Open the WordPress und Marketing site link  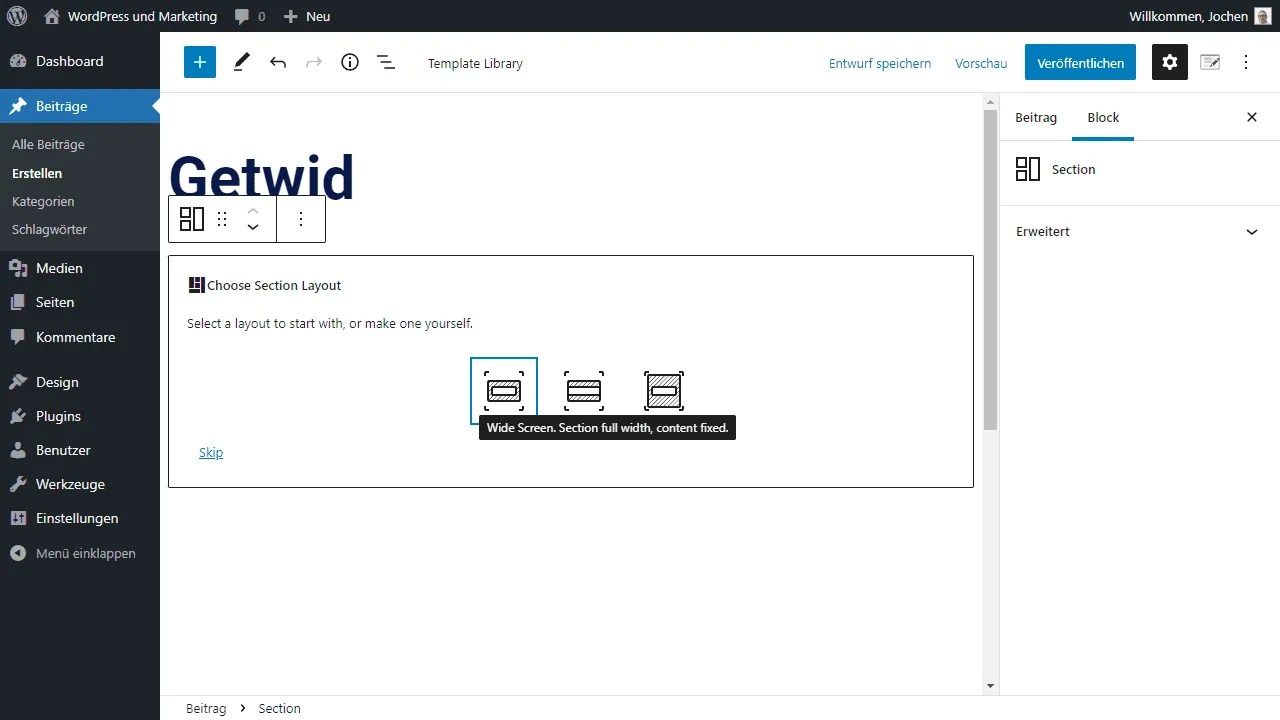pyautogui.click(x=131, y=16)
